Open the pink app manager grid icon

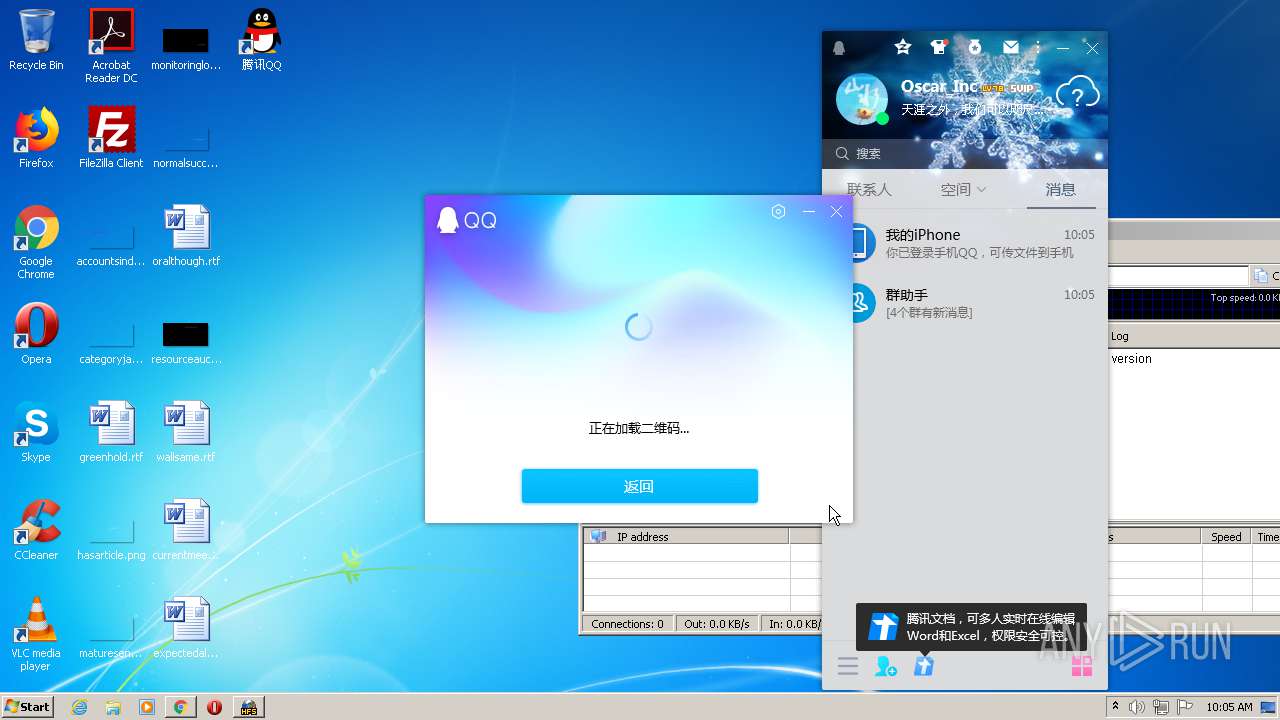pos(1082,667)
